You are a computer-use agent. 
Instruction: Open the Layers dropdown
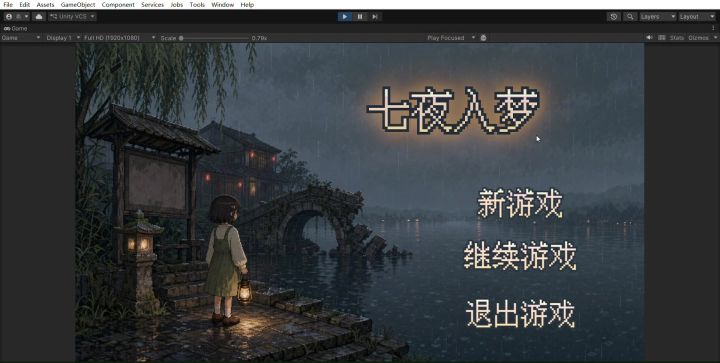(x=658, y=17)
